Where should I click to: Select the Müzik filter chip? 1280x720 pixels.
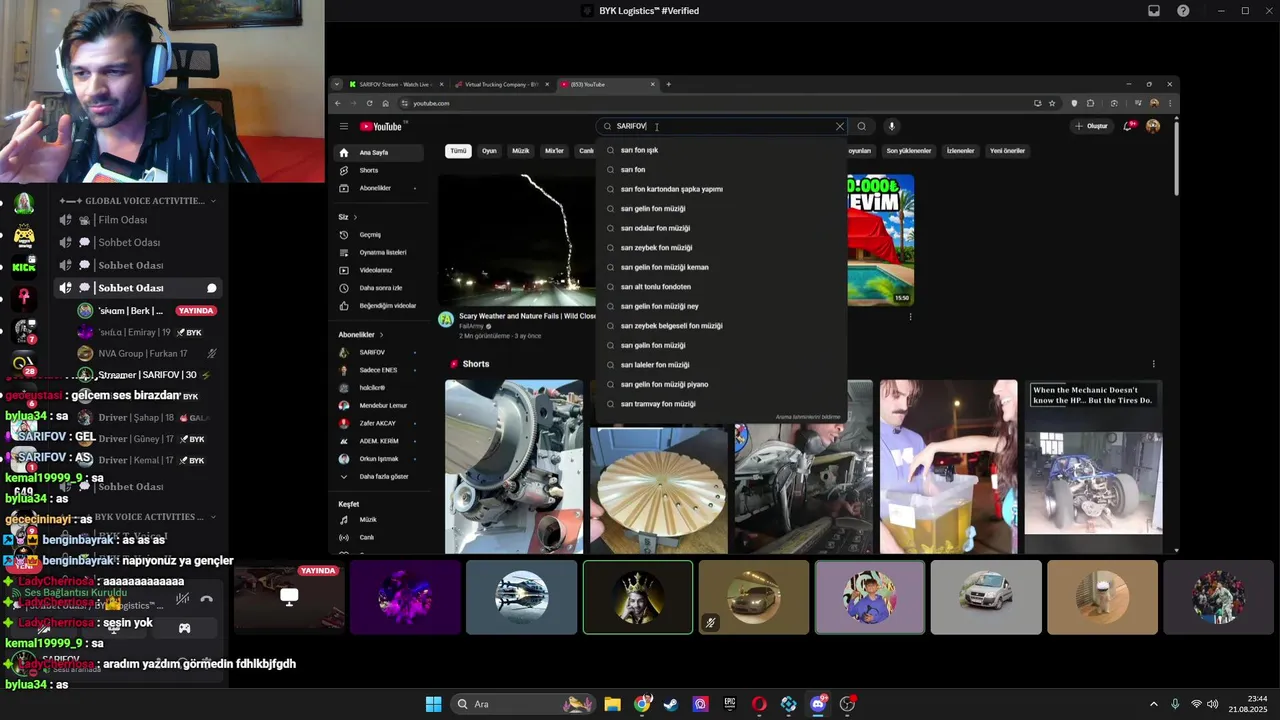pos(520,151)
